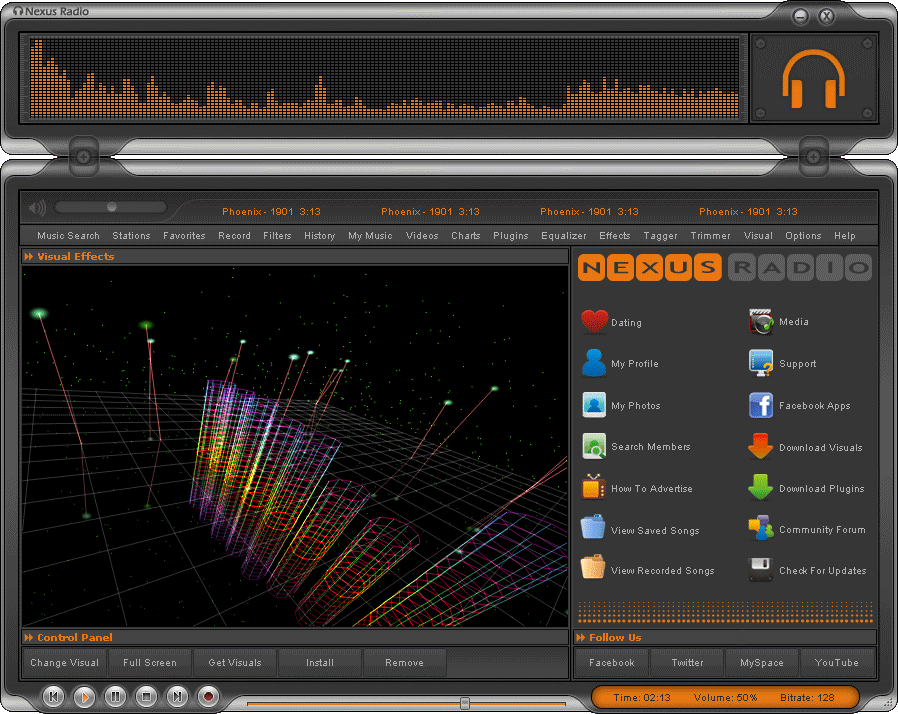Open the Facebook follow link
898x714 pixels.
click(612, 662)
